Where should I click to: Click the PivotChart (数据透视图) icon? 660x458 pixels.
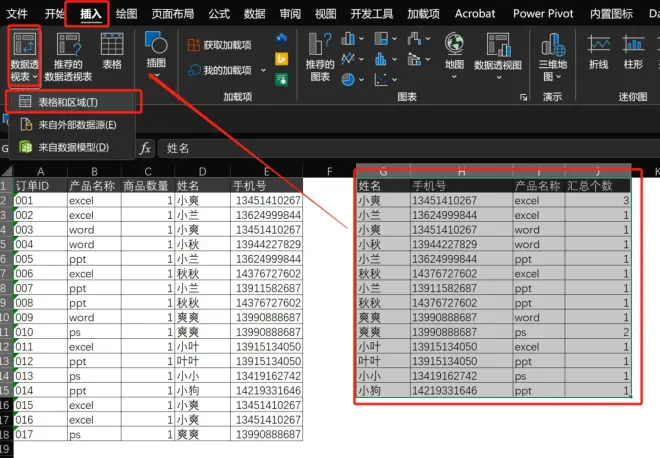[498, 44]
